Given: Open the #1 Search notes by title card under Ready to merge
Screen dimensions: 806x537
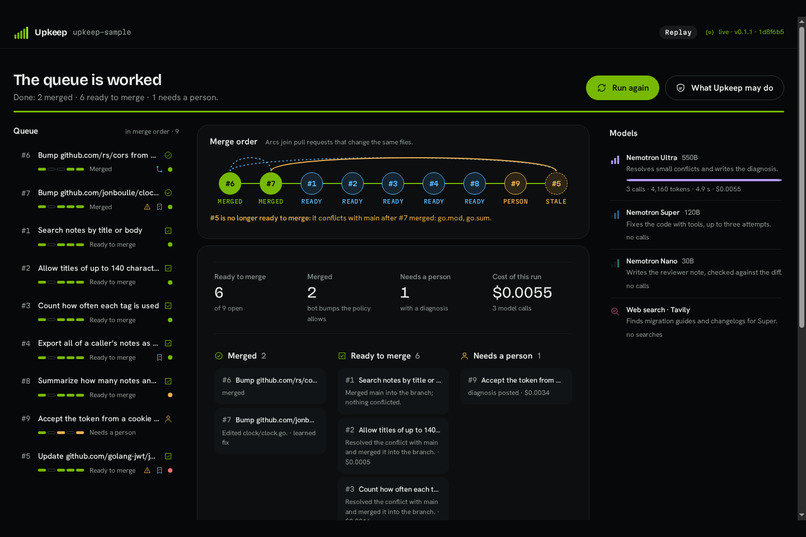Looking at the screenshot, I should pyautogui.click(x=393, y=391).
